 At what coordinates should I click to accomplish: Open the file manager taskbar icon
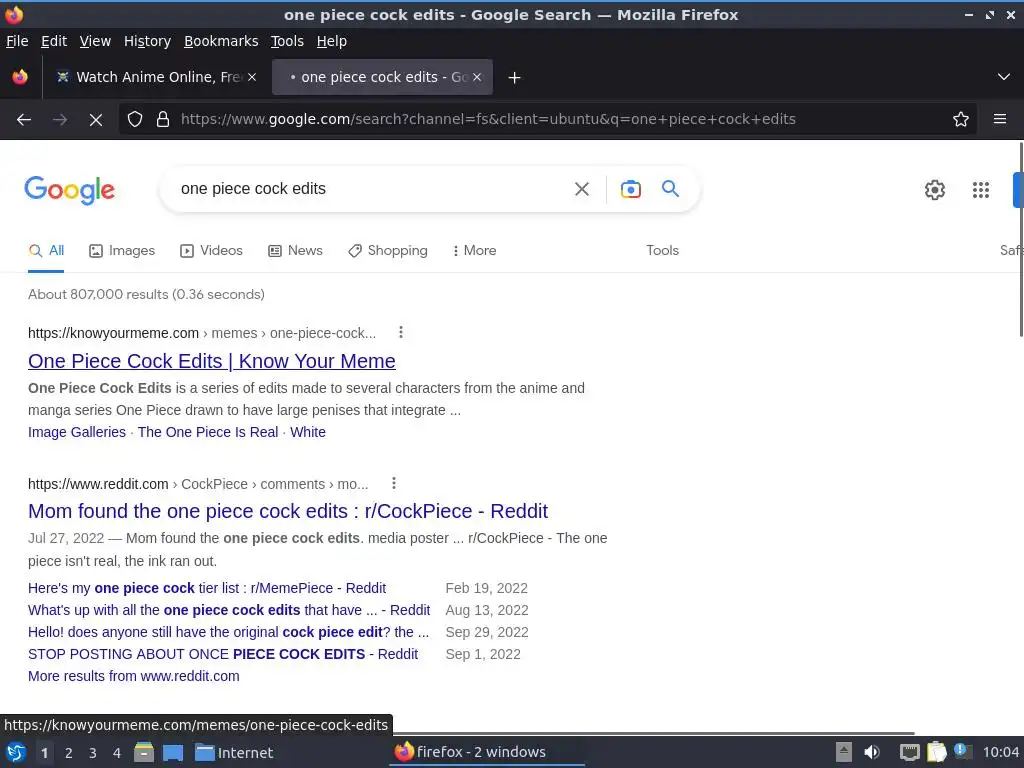click(x=144, y=753)
